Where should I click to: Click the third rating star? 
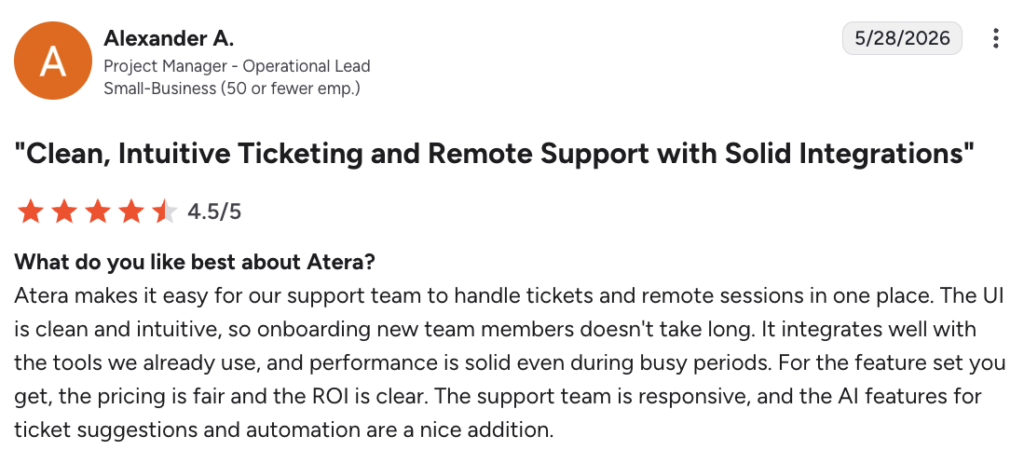(x=98, y=212)
